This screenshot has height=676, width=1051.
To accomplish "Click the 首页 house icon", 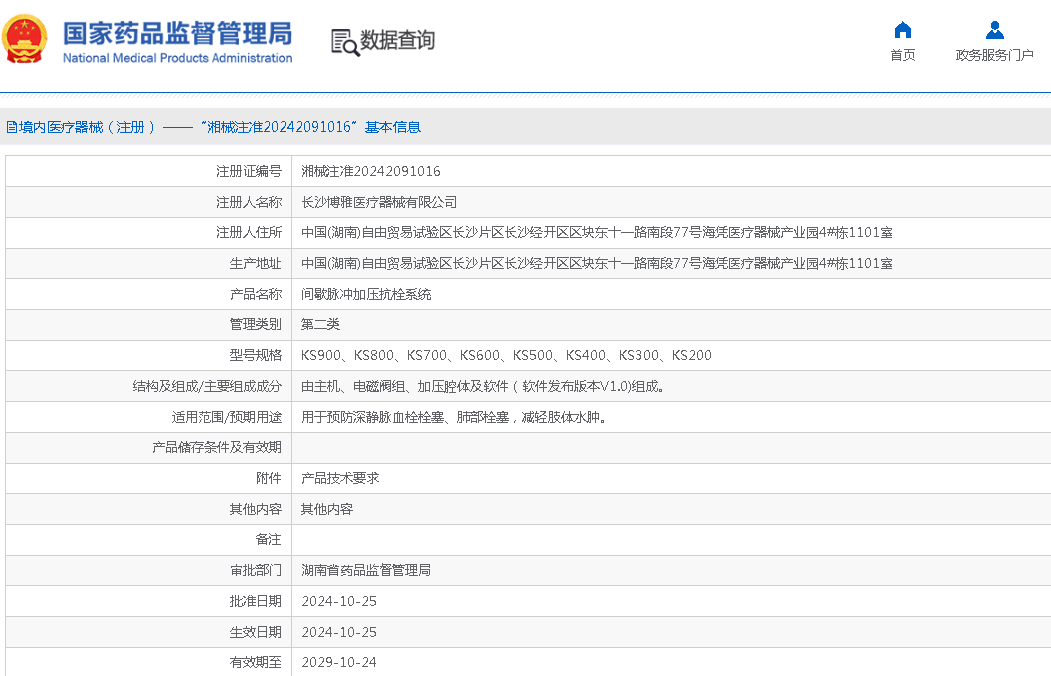I will (x=902, y=30).
